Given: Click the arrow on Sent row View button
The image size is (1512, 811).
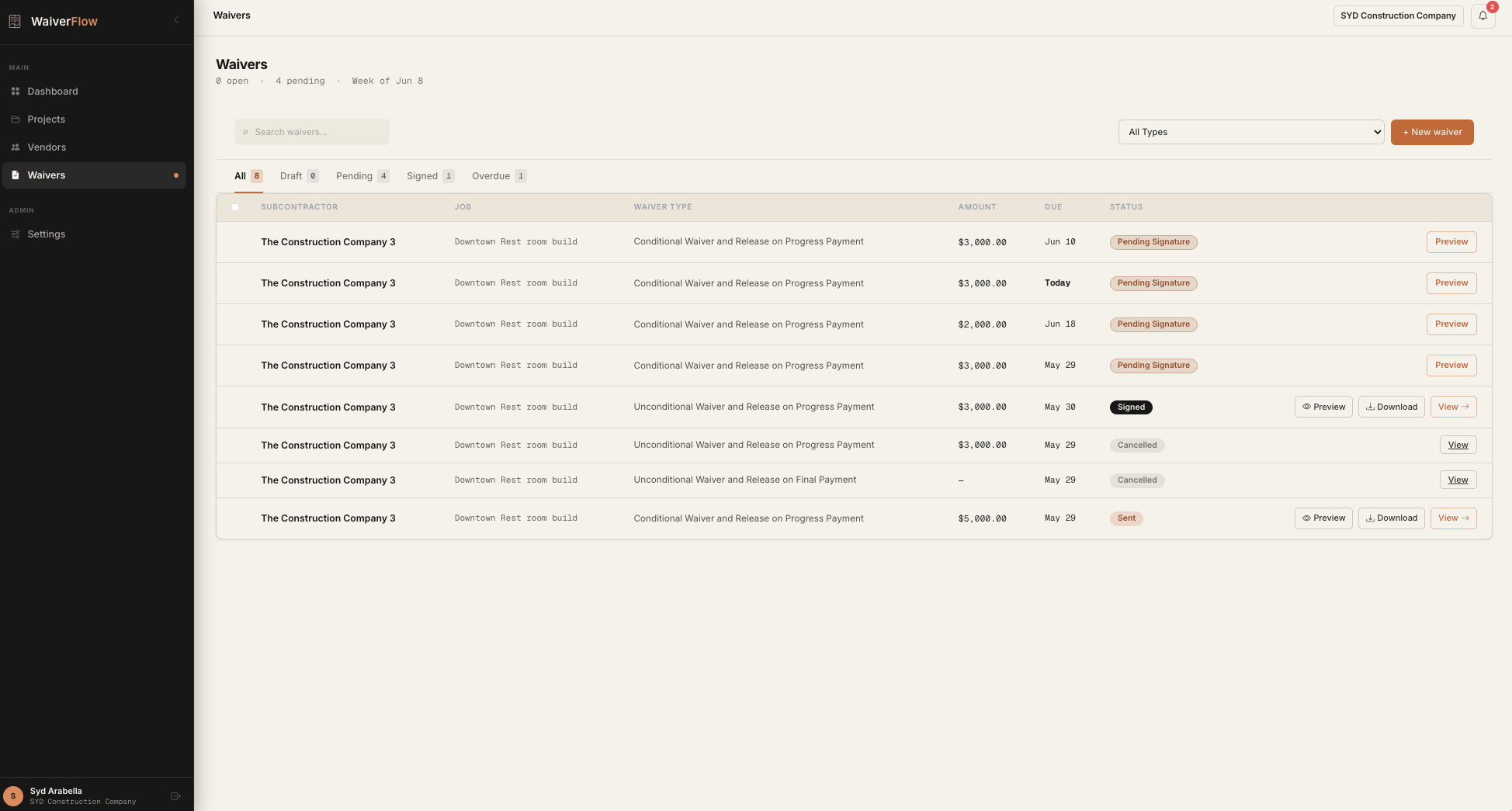Looking at the screenshot, I should tap(1465, 518).
